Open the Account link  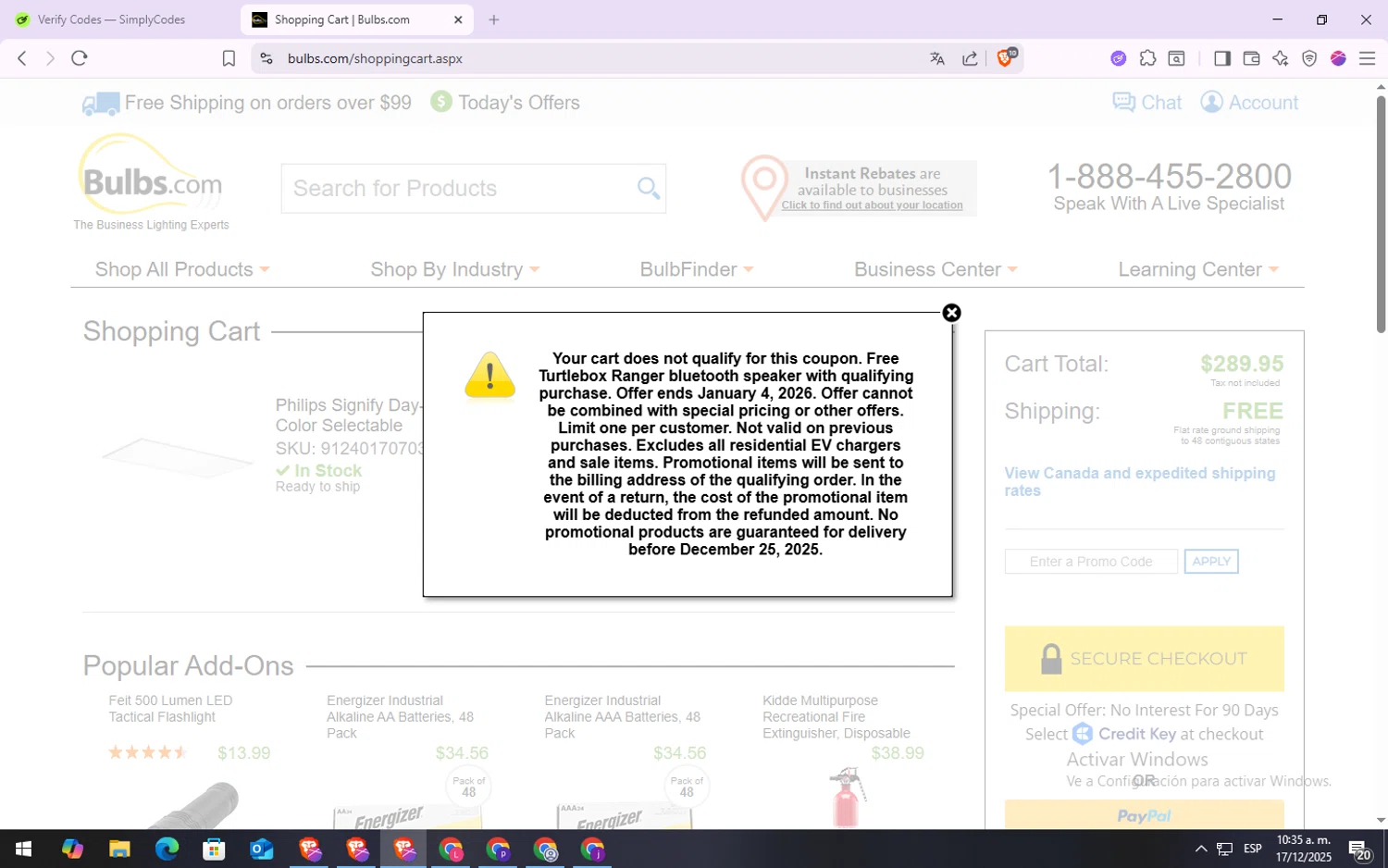tap(1249, 103)
